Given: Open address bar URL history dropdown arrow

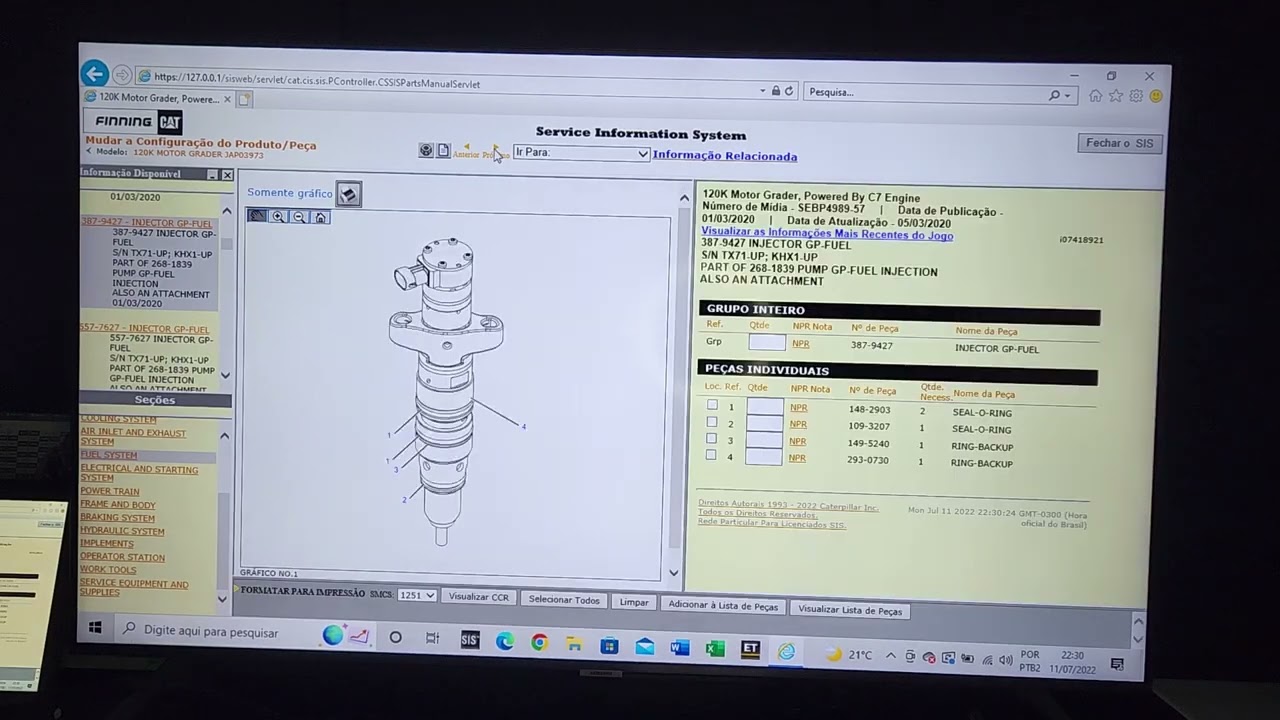Looking at the screenshot, I should tap(762, 91).
